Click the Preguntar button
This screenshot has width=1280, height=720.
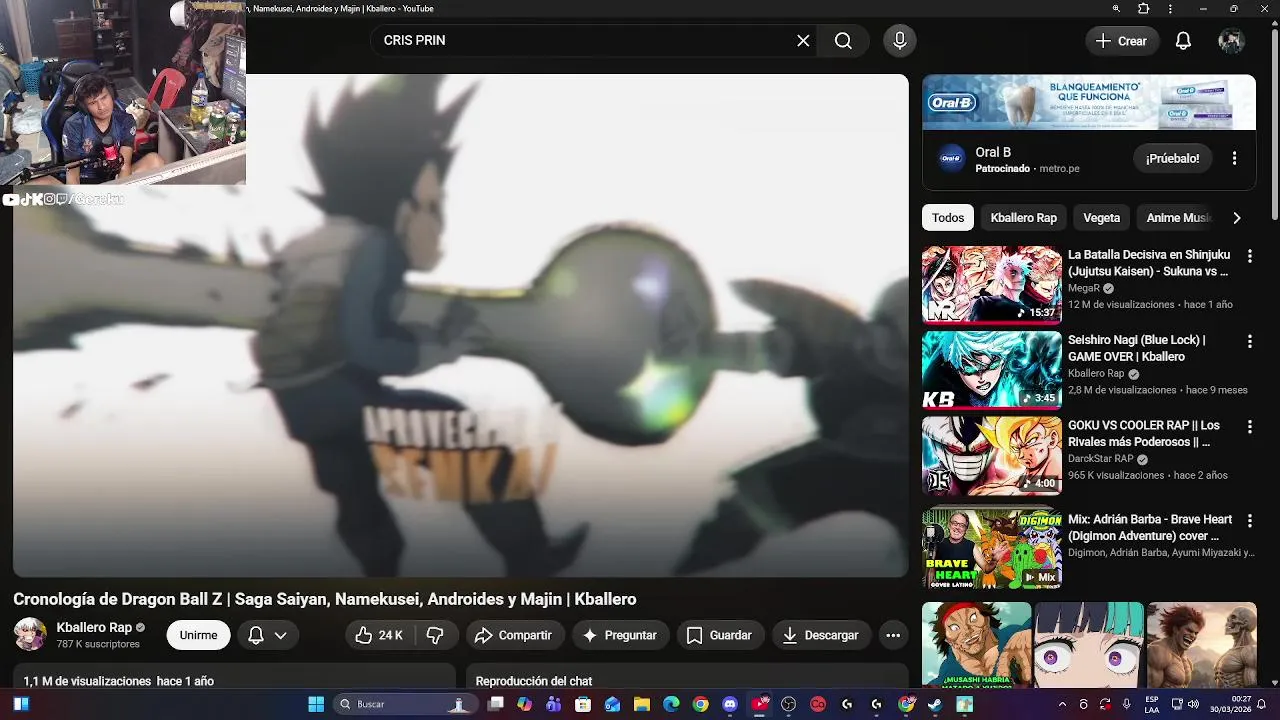(x=620, y=635)
